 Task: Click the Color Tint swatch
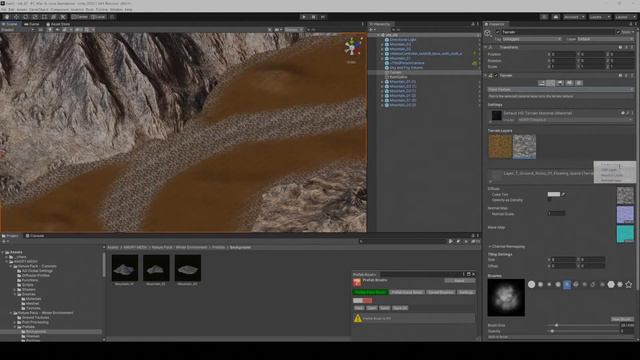[554, 194]
